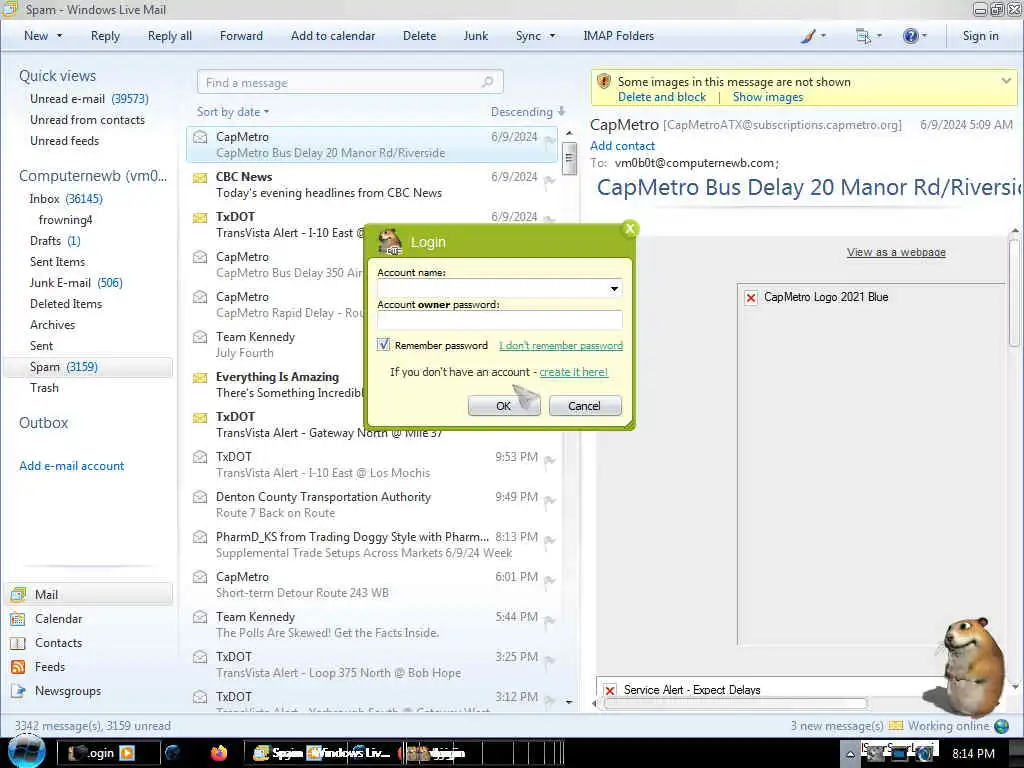Open the Windows Start orb
The width and height of the screenshot is (1024, 768).
point(27,752)
